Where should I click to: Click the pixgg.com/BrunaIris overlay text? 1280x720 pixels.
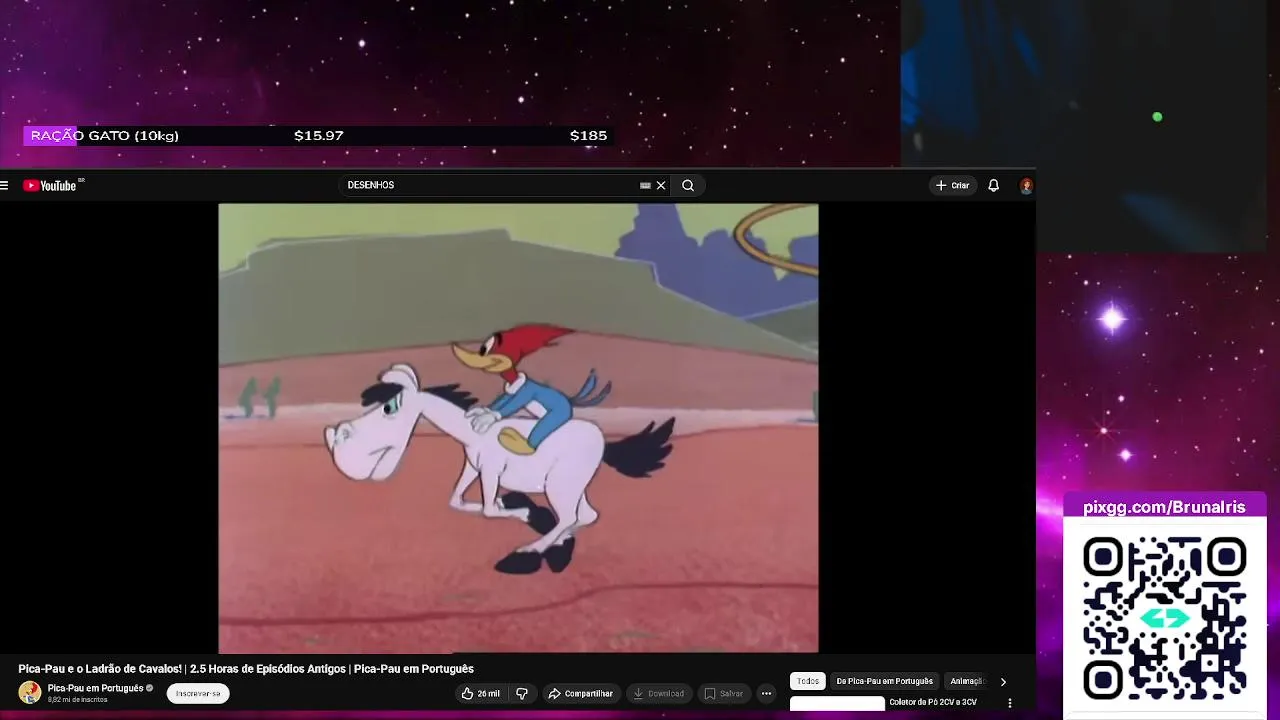[1164, 507]
